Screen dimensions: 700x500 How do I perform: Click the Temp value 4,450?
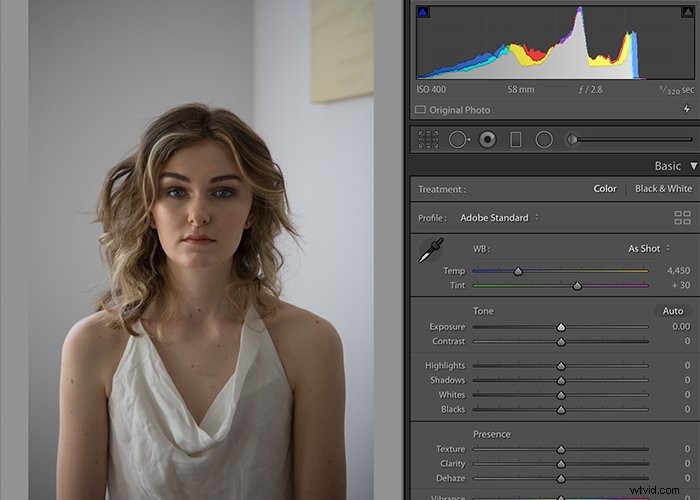[x=679, y=271]
